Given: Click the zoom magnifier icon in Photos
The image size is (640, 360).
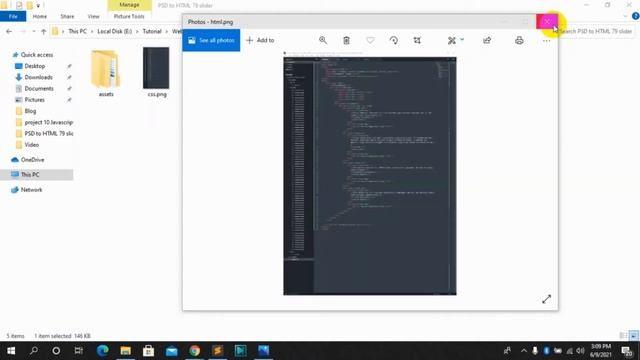Looking at the screenshot, I should 323,40.
